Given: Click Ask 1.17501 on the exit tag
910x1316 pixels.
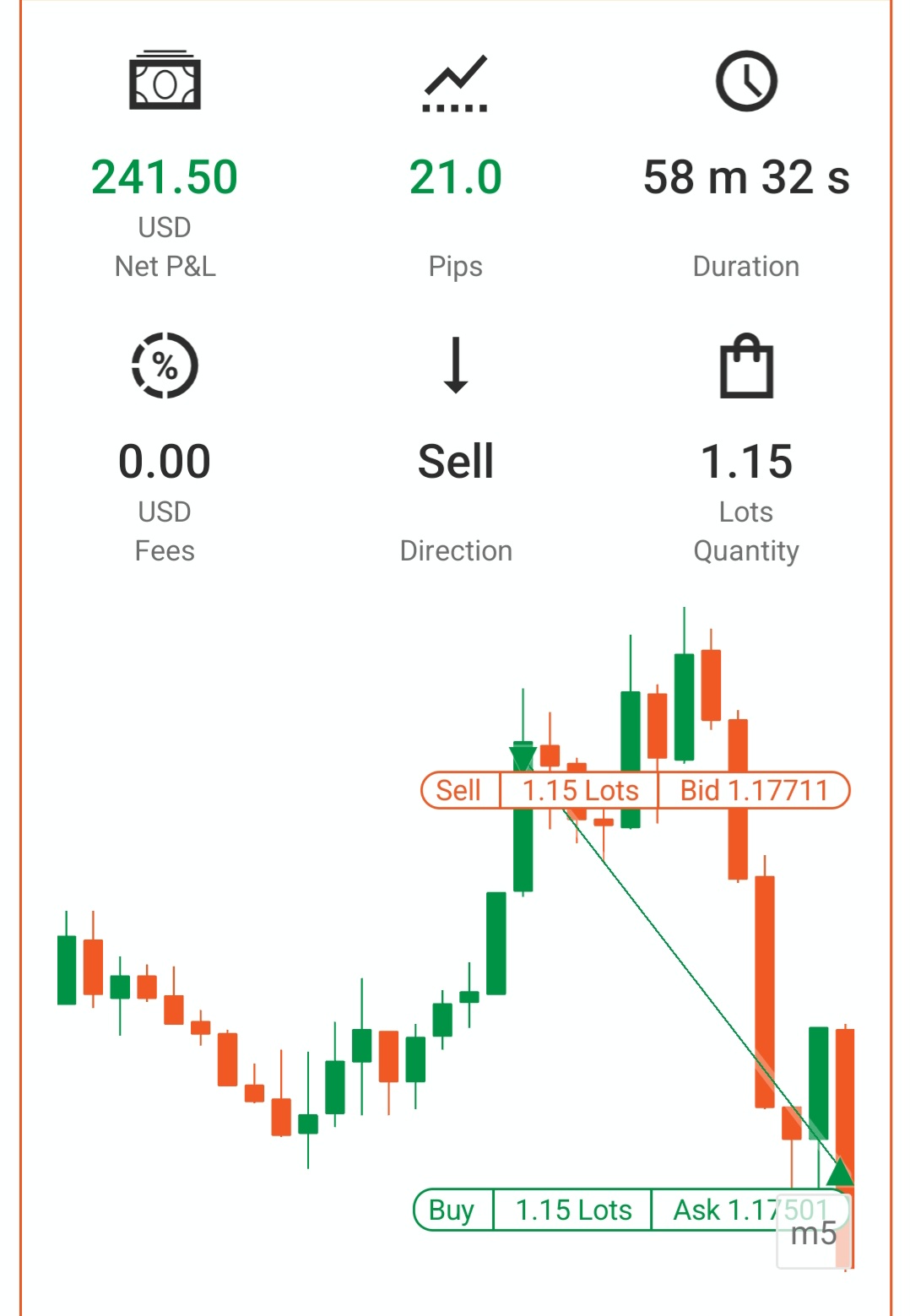Looking at the screenshot, I should click(x=750, y=1210).
